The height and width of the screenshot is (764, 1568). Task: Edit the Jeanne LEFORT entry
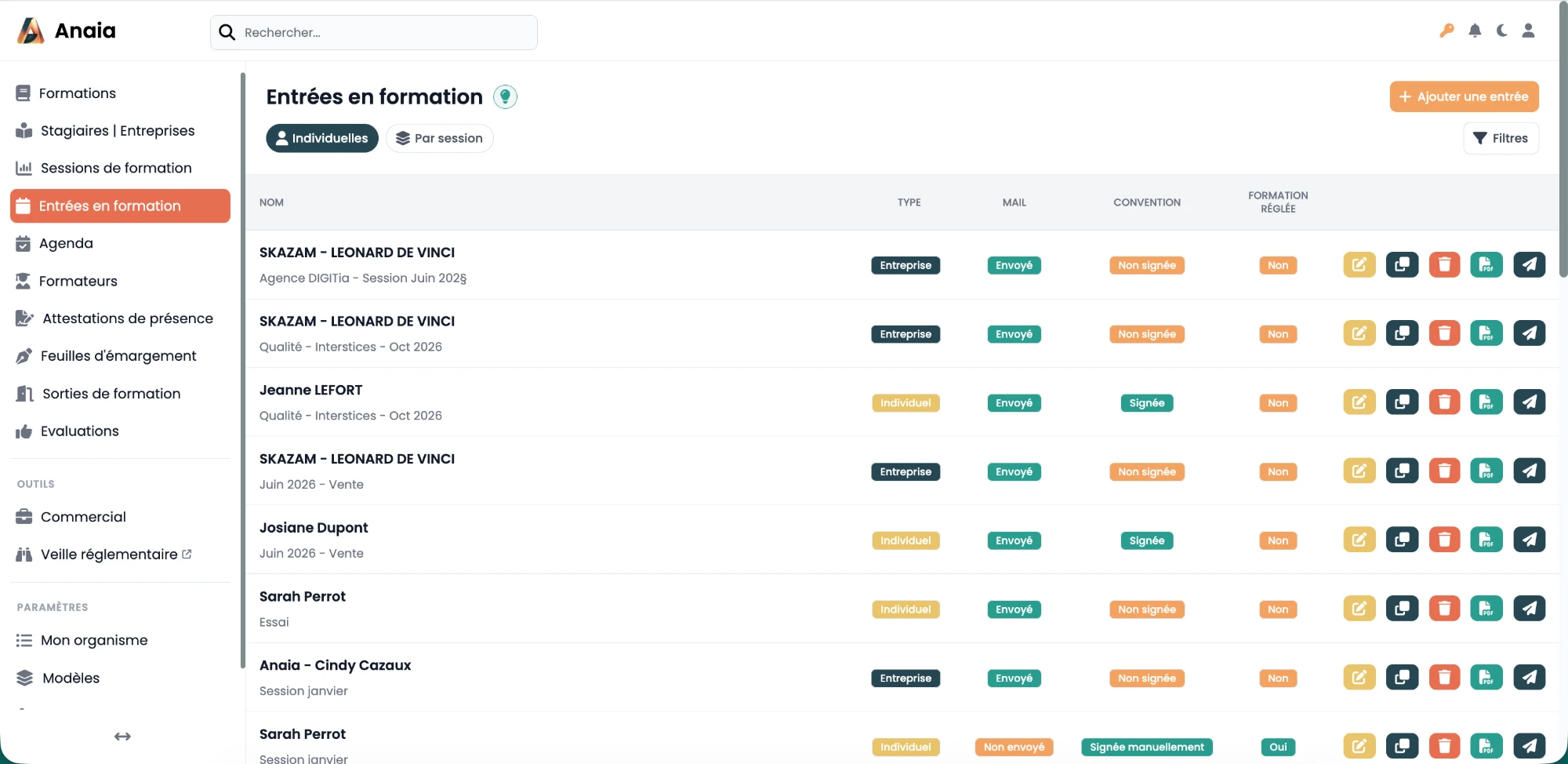pyautogui.click(x=1359, y=402)
